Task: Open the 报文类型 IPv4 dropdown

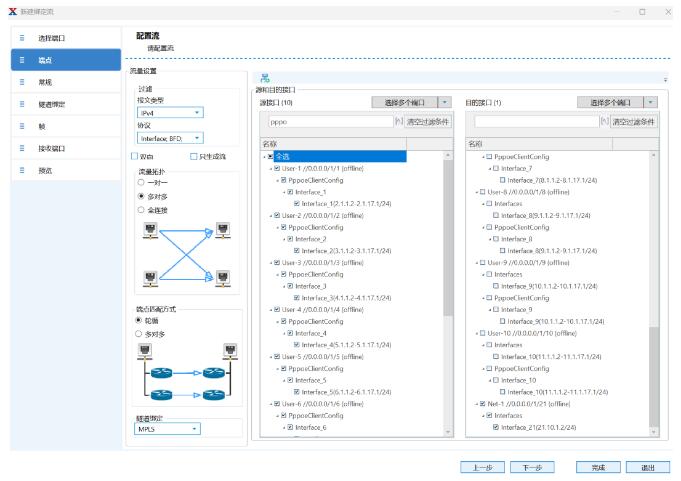Action: (x=169, y=113)
